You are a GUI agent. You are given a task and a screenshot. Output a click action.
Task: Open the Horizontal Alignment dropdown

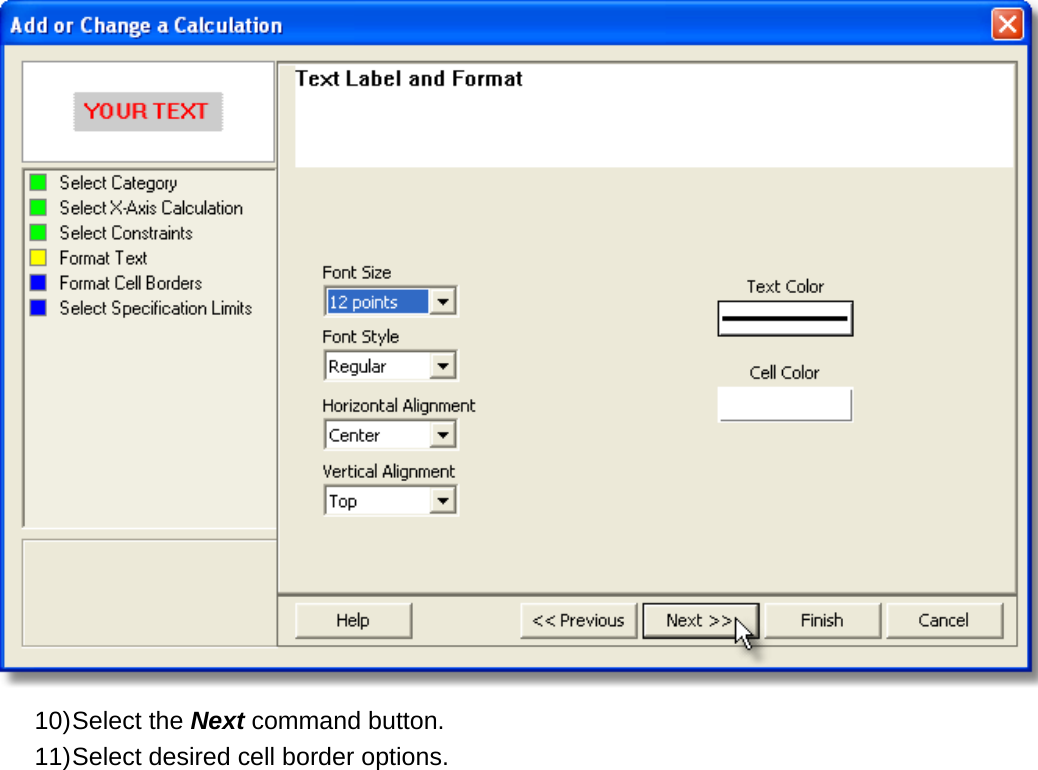click(x=442, y=435)
